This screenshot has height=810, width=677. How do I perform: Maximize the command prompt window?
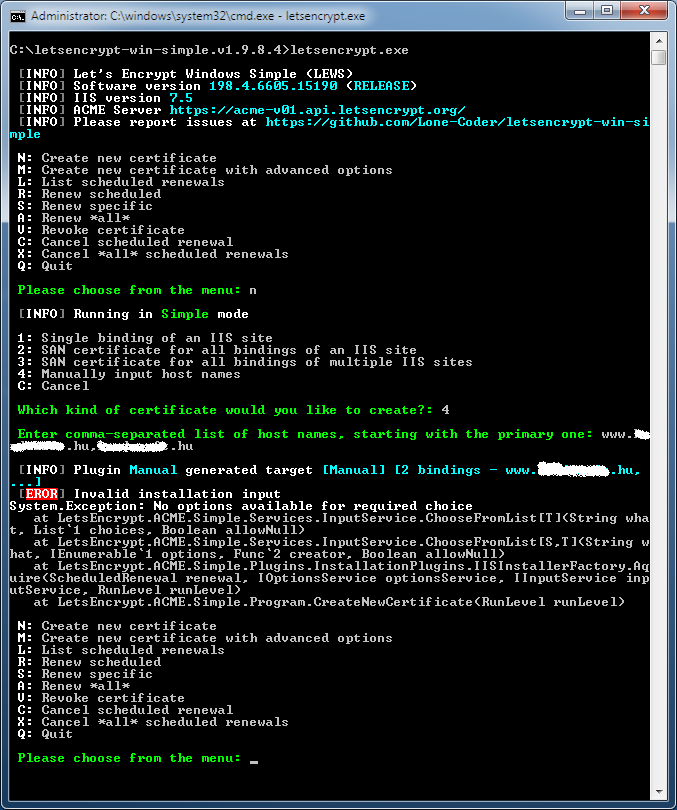point(607,11)
